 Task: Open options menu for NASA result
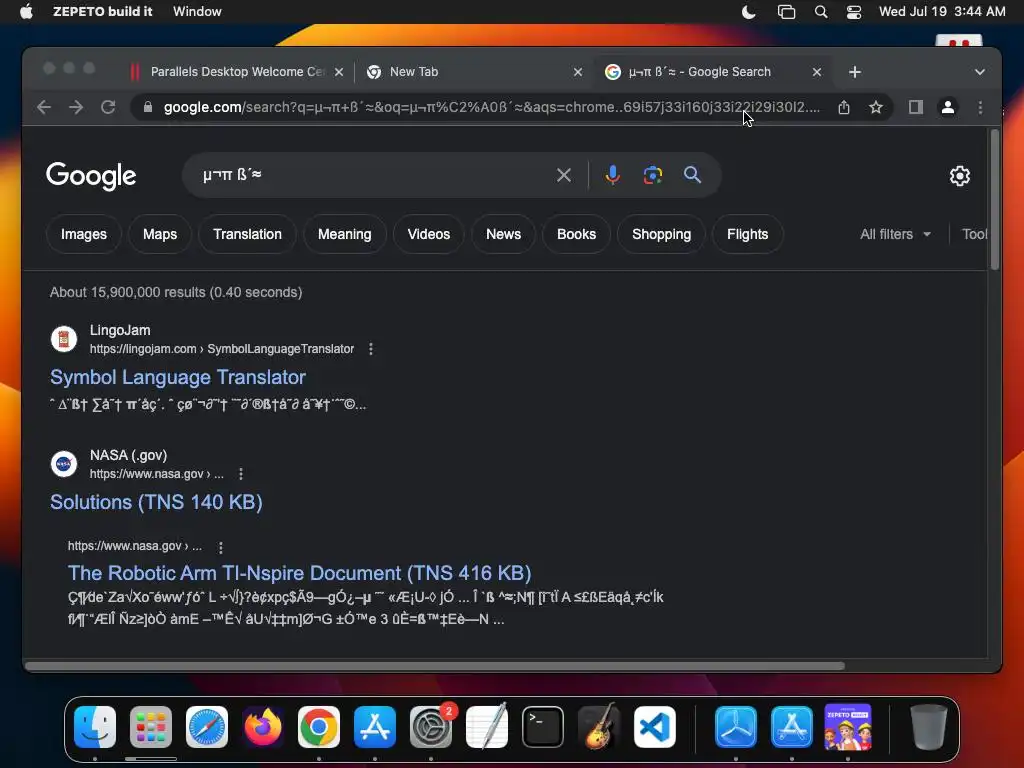241,473
